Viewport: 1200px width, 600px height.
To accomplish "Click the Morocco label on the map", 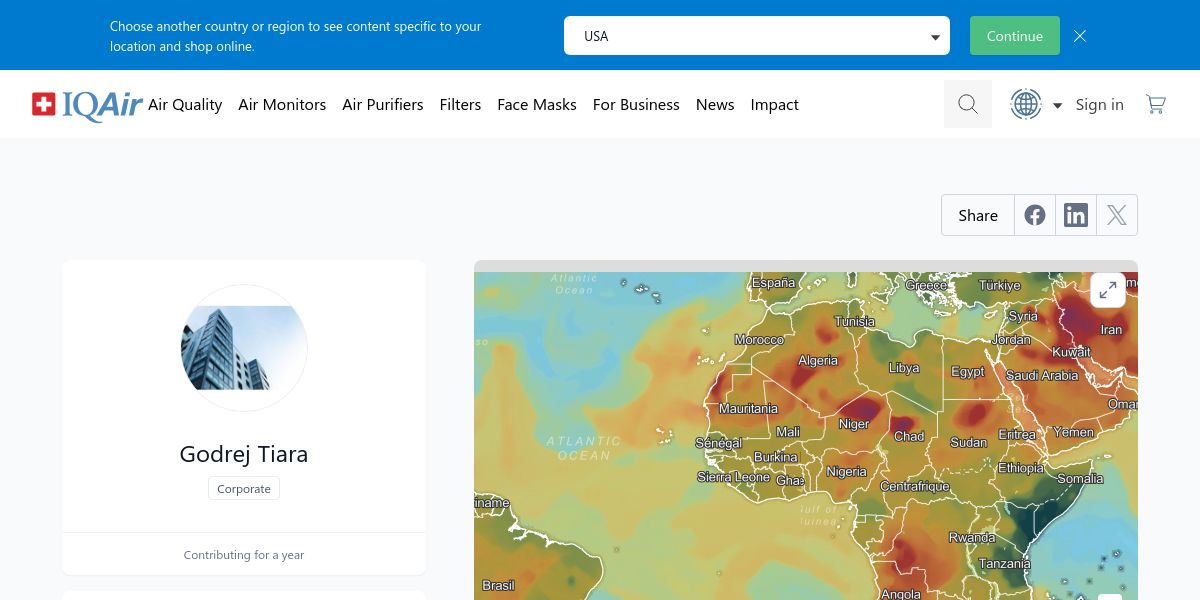I will 759,340.
